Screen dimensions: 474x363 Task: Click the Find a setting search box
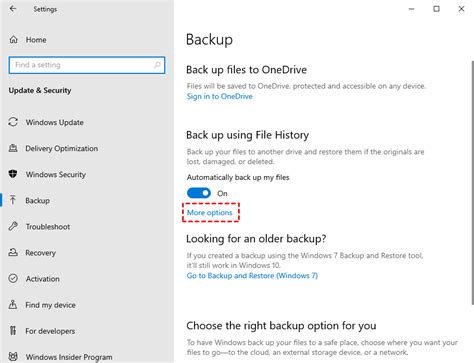[87, 65]
